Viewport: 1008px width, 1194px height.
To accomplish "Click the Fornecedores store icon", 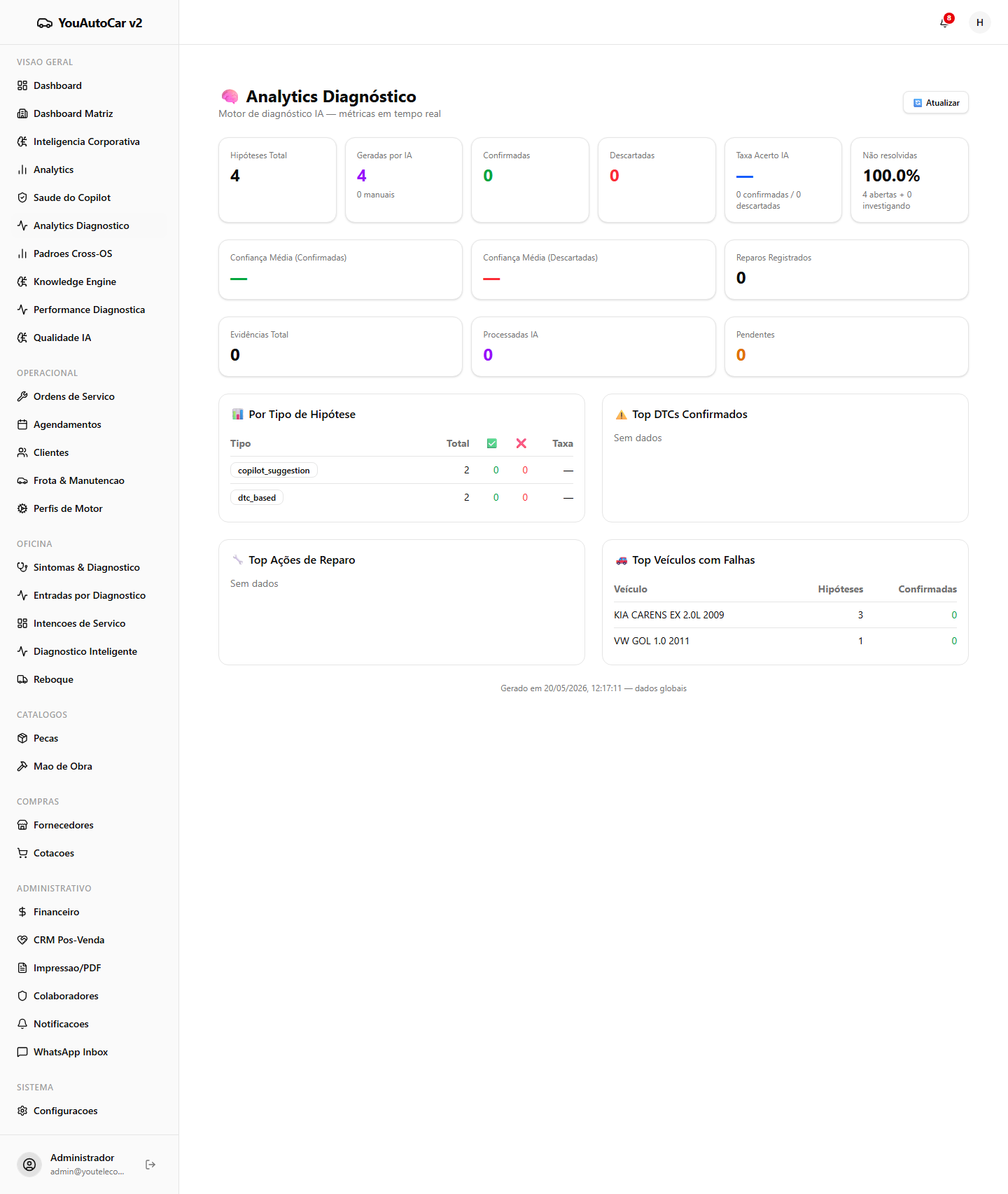I will pyautogui.click(x=22, y=825).
